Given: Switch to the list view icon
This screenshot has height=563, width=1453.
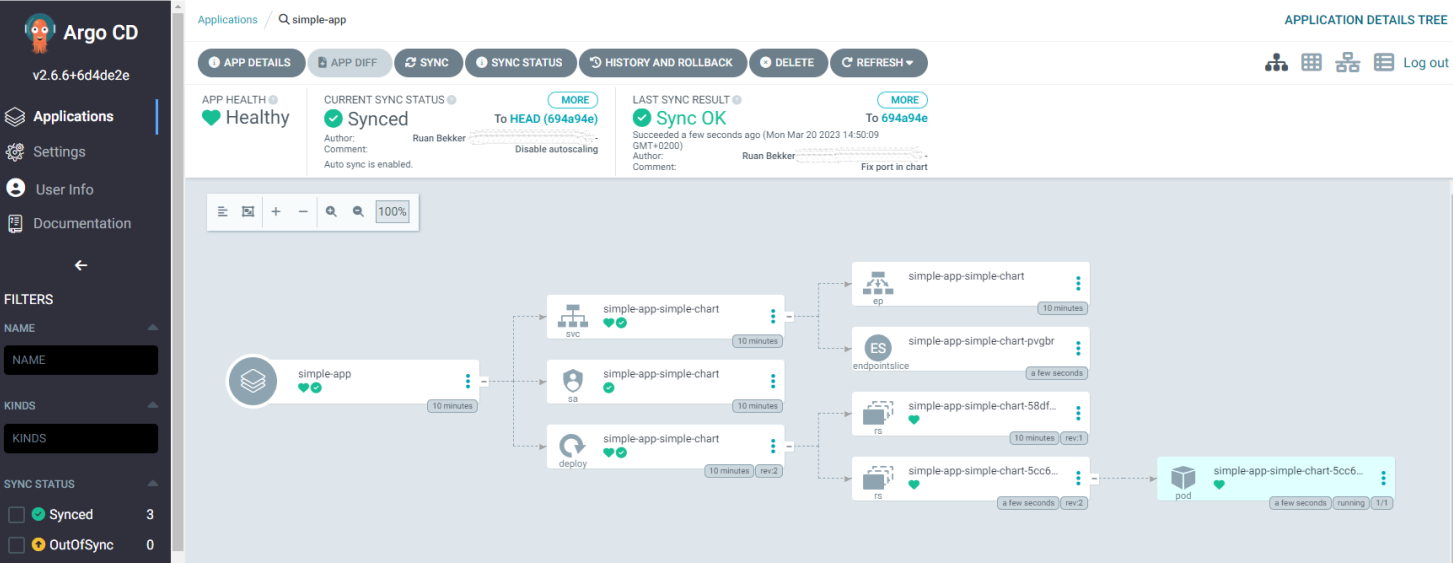Looking at the screenshot, I should click(x=1384, y=62).
